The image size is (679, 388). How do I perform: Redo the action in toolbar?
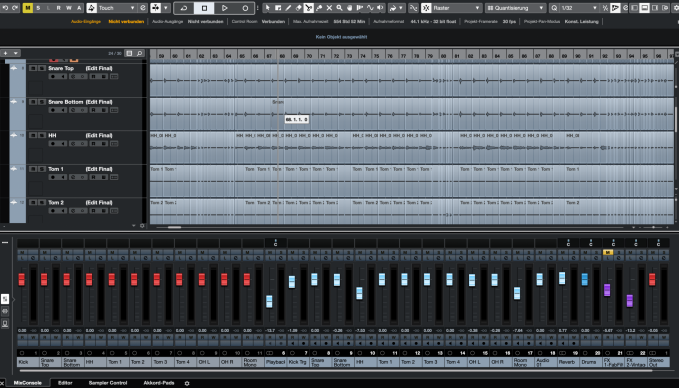15,8
